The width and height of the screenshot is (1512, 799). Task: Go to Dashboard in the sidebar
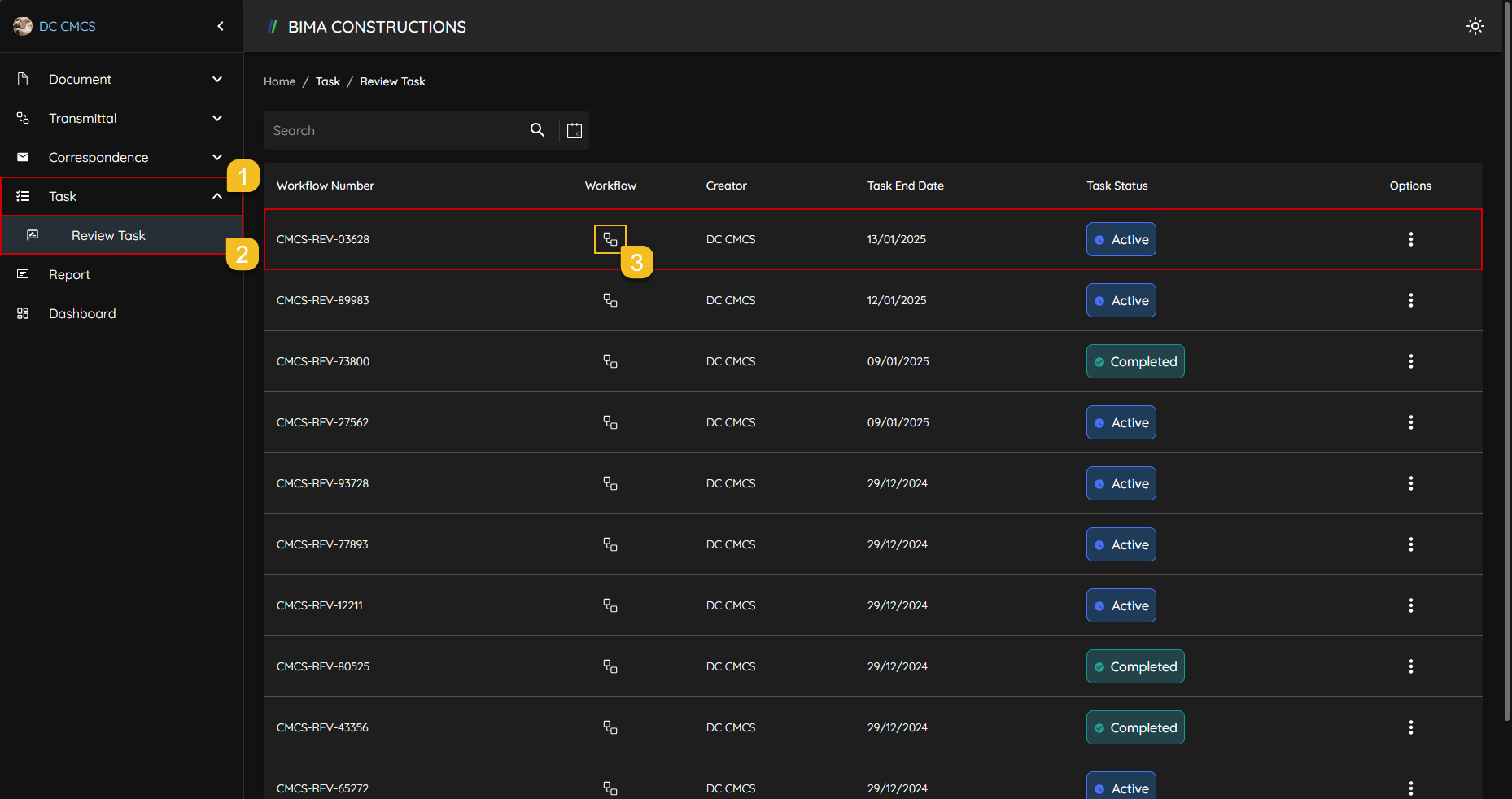click(82, 313)
